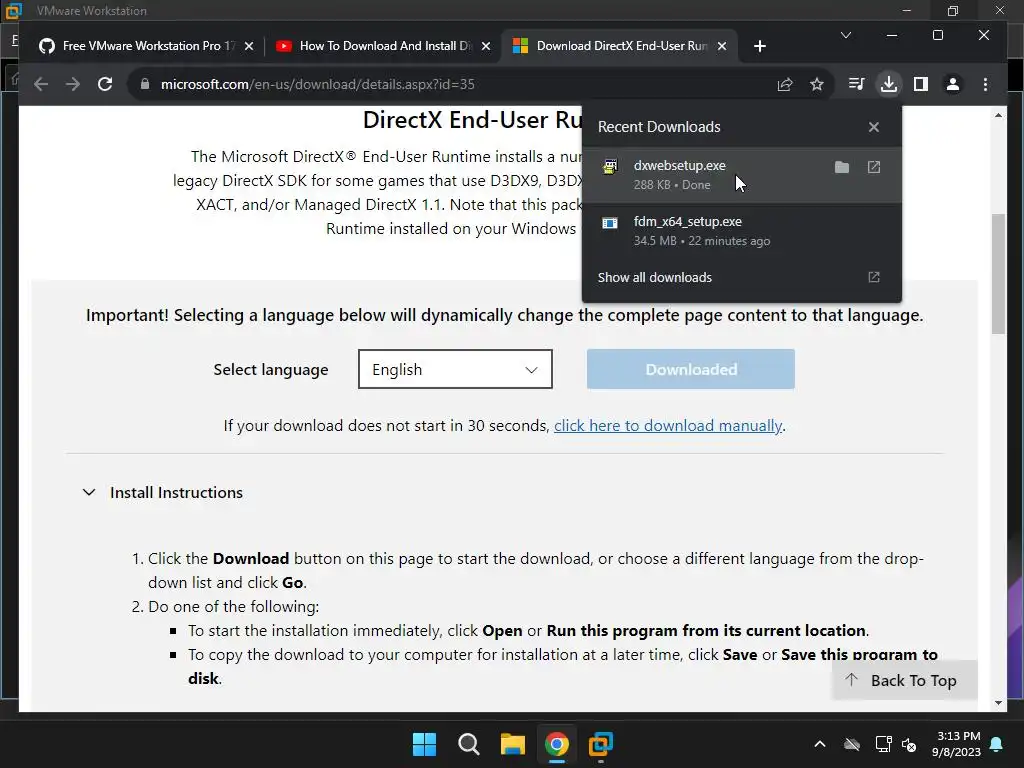Image resolution: width=1024 pixels, height=768 pixels.
Task: Click the Downloaded button
Action: click(x=690, y=369)
